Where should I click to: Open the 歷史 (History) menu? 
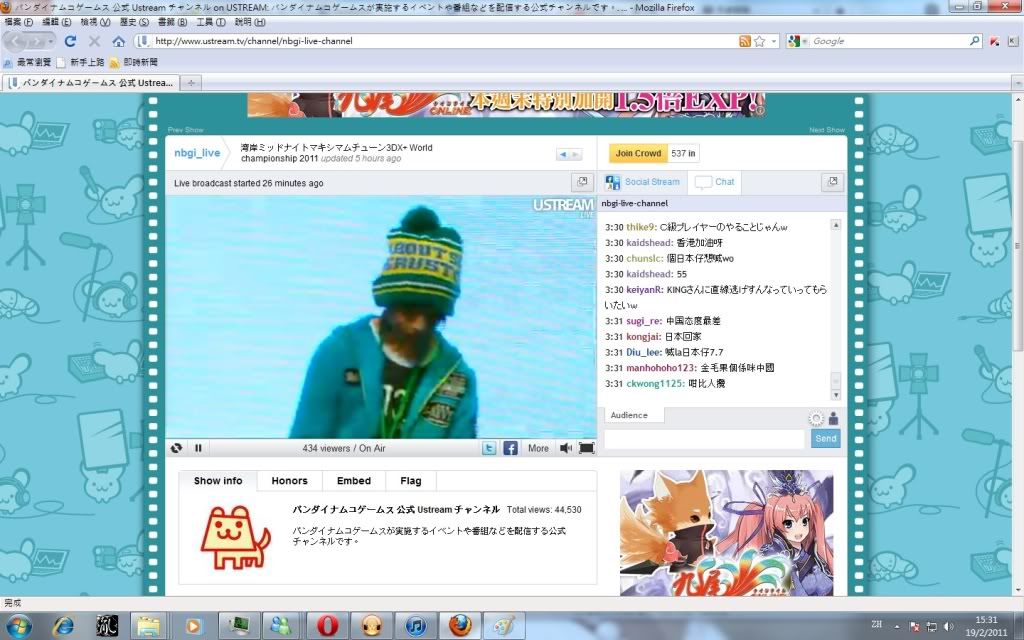[134, 22]
